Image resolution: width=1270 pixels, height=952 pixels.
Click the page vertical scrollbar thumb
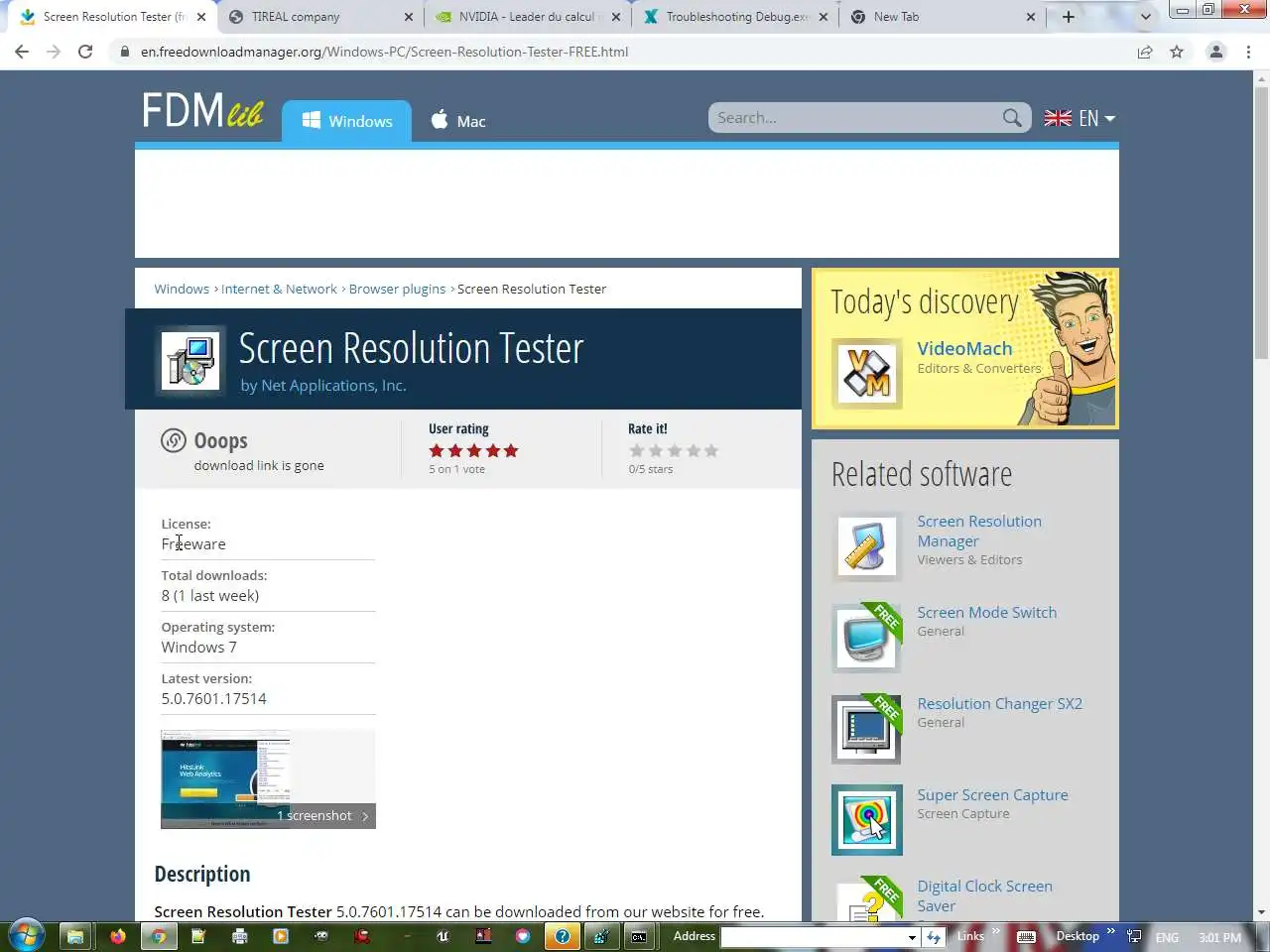[1261, 223]
